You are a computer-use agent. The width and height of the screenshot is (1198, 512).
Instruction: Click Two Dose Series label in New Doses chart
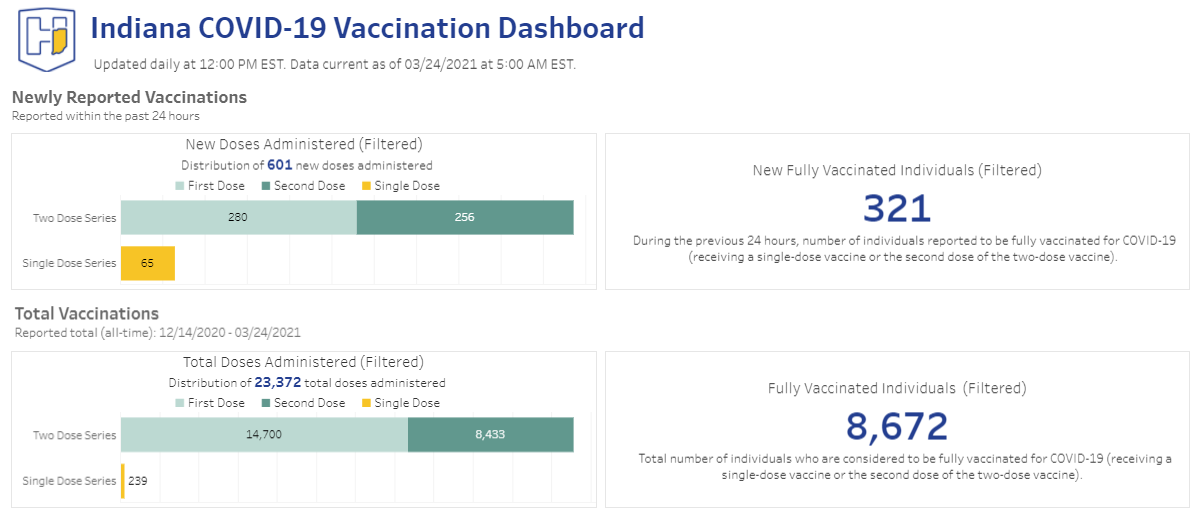pos(75,218)
